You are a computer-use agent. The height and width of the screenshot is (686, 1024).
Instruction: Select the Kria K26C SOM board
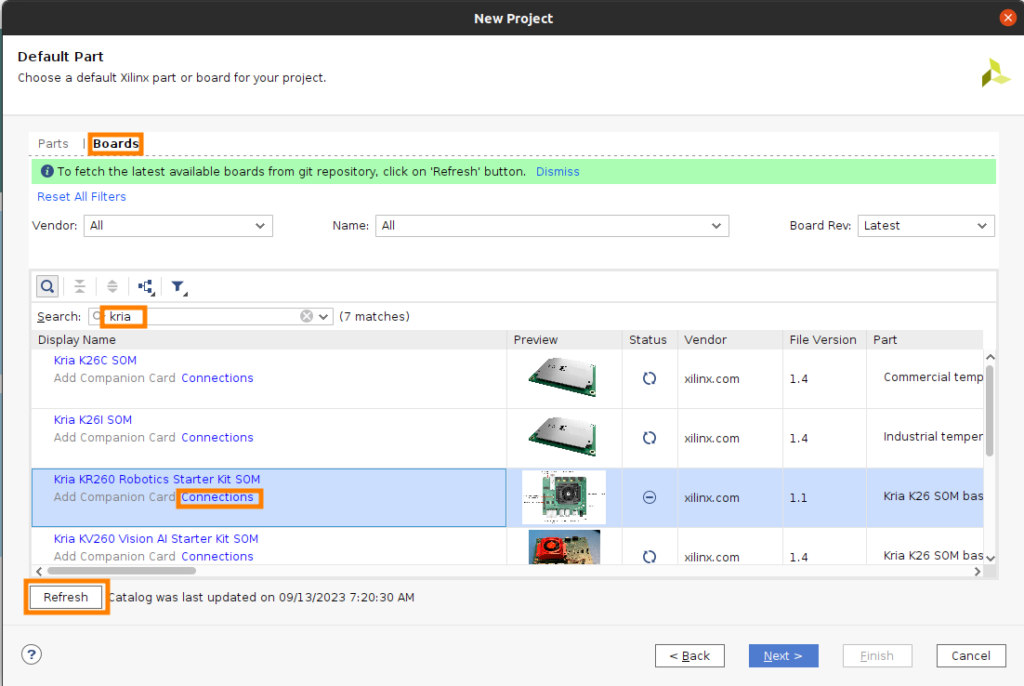[x=95, y=360]
